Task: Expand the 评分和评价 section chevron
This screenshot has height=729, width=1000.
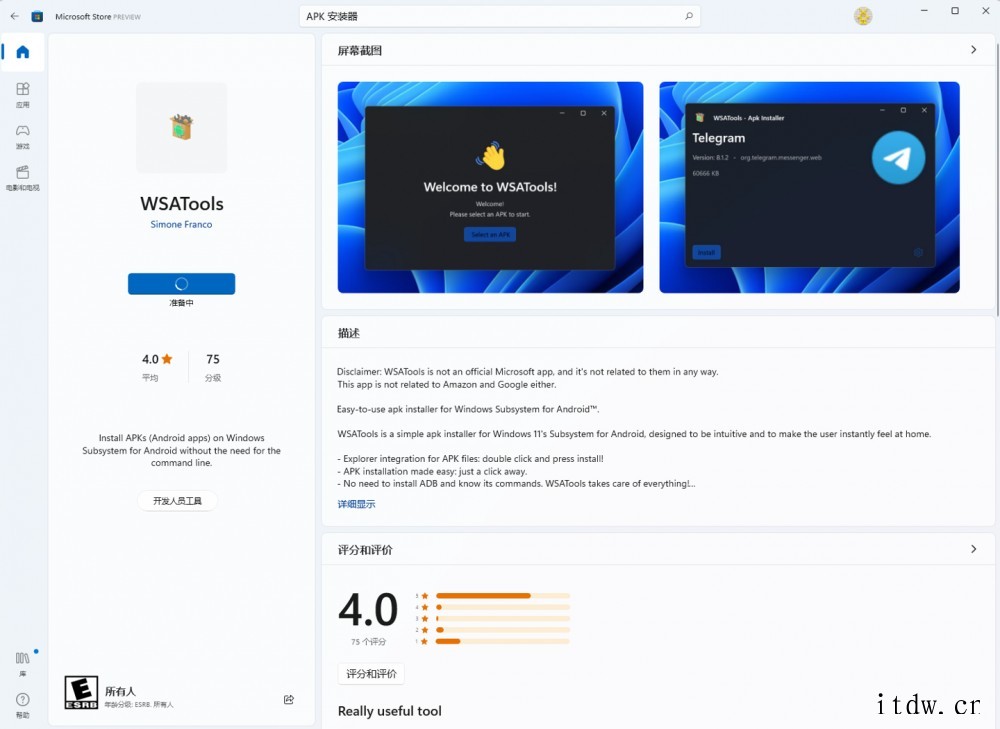Action: click(x=973, y=549)
